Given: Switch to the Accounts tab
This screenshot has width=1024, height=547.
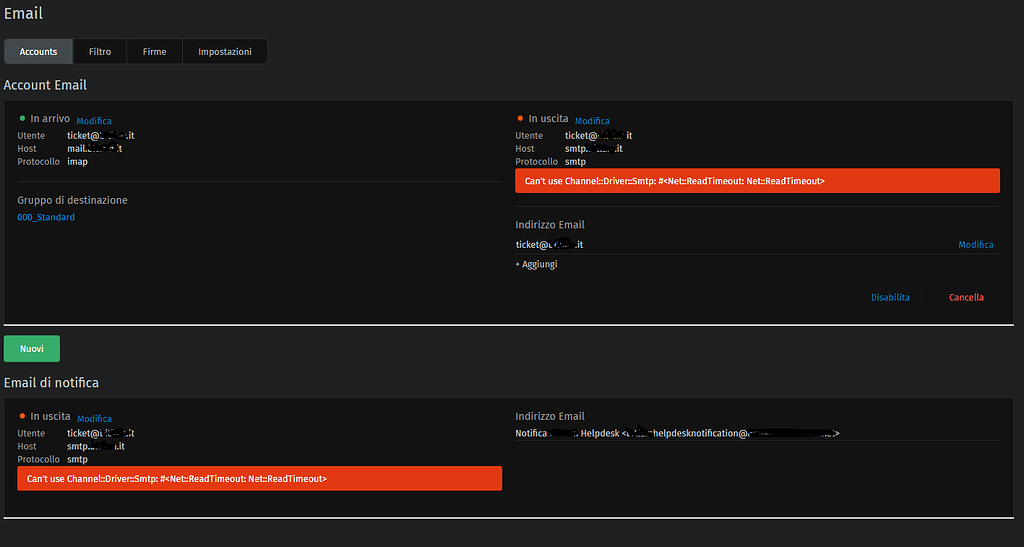Looking at the screenshot, I should pyautogui.click(x=38, y=51).
